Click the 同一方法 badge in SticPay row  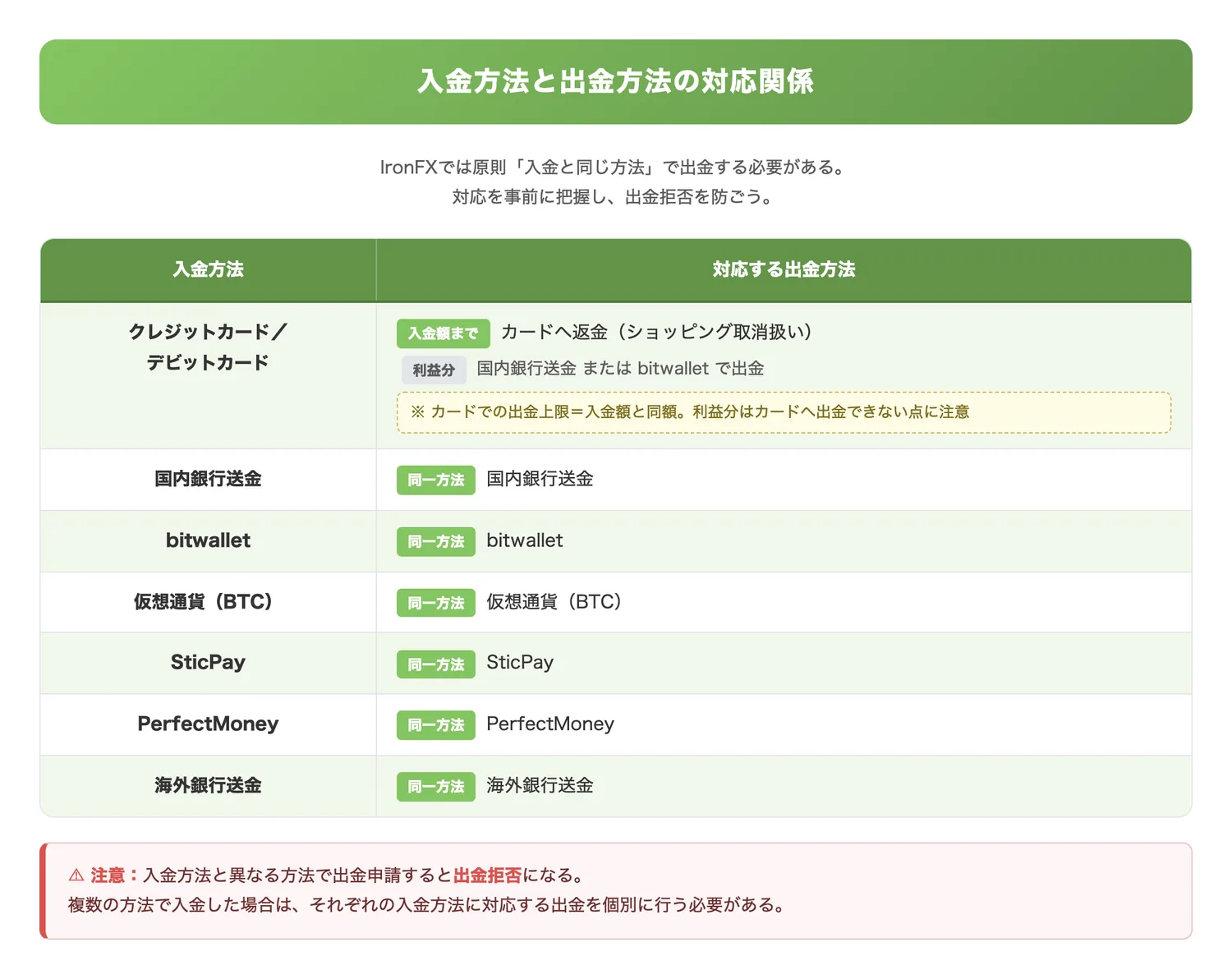pyautogui.click(x=436, y=664)
